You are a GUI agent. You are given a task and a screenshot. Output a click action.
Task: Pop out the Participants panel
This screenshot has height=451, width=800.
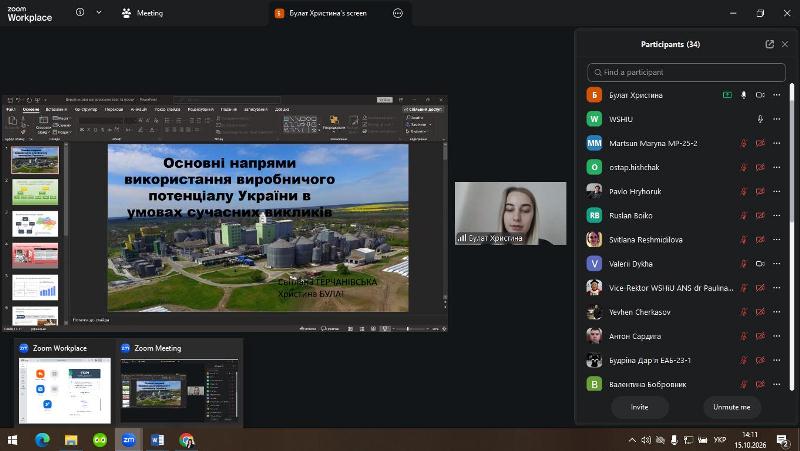tap(769, 44)
